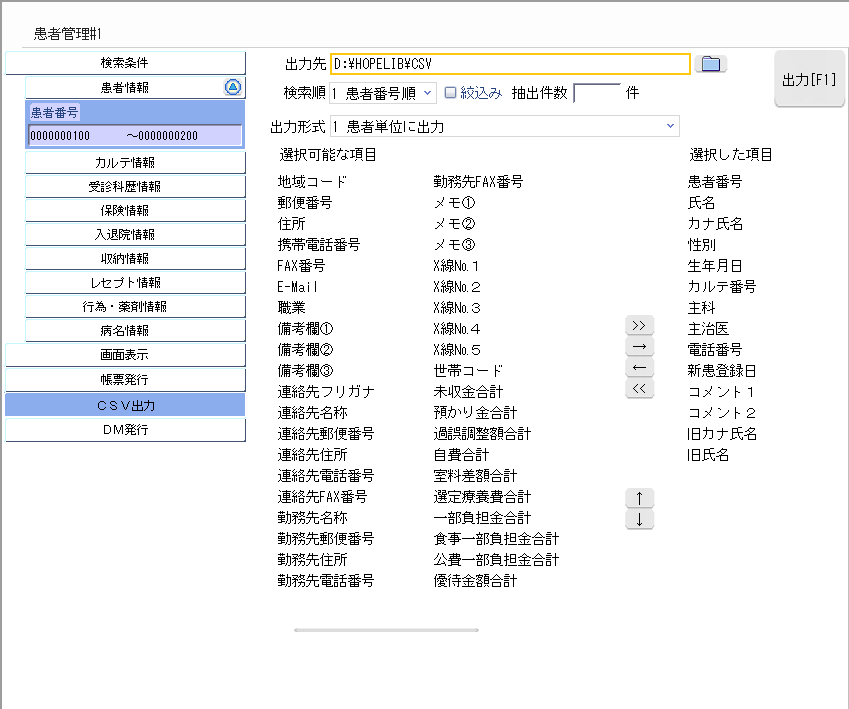Remove selected item with ← button

point(639,368)
